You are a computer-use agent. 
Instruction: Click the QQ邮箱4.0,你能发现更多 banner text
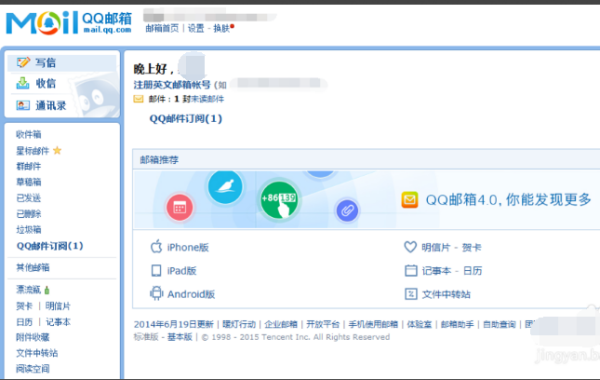coord(509,200)
